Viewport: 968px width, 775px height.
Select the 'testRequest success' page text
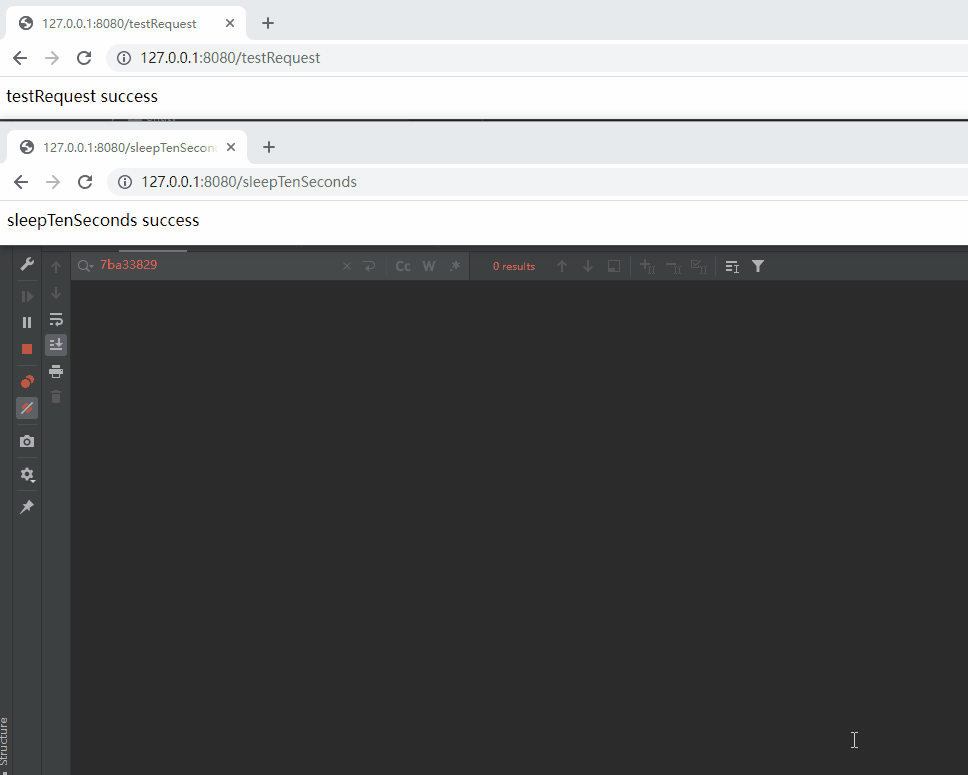(x=82, y=96)
